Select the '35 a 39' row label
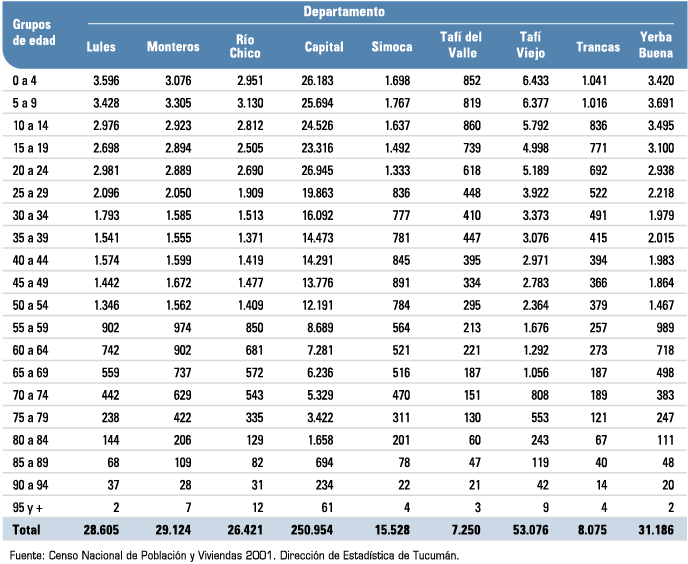688x564 pixels. (x=30, y=238)
